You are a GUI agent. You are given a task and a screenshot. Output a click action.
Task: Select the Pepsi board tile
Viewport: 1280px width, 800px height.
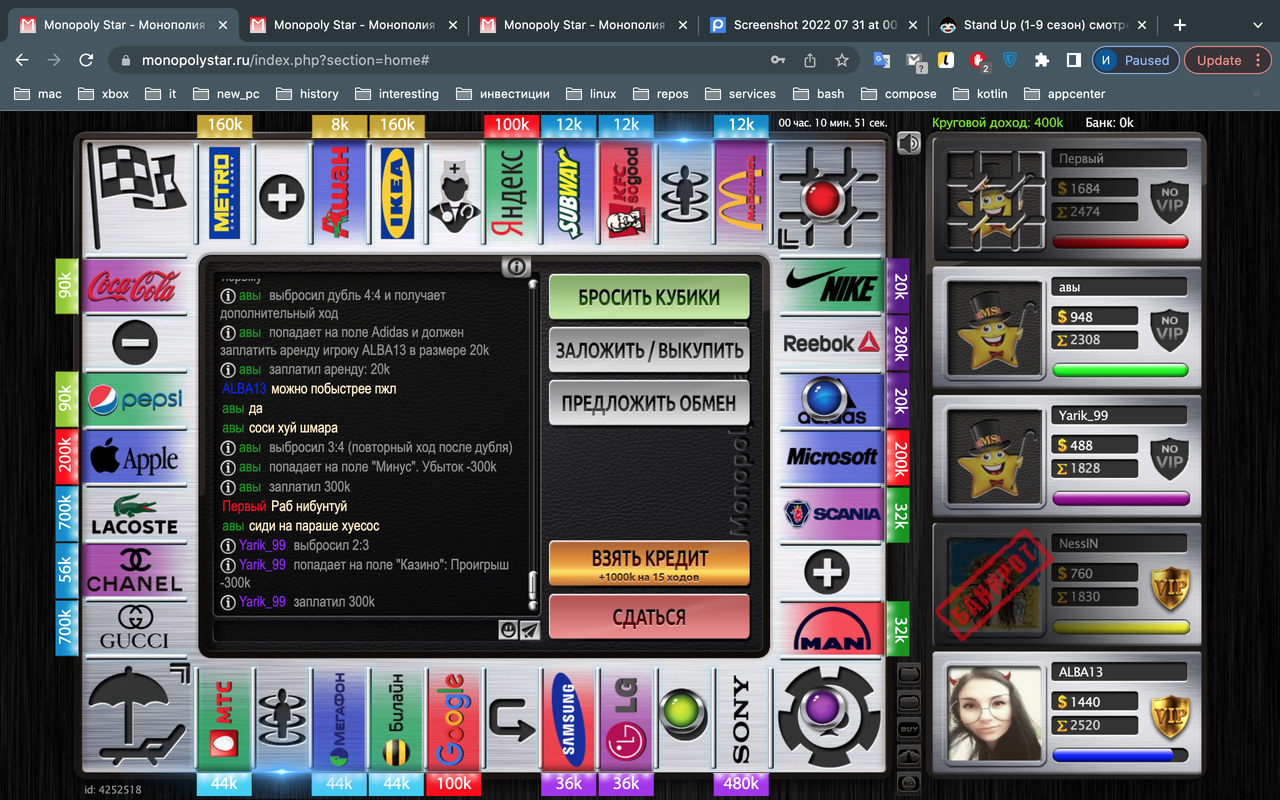click(134, 400)
